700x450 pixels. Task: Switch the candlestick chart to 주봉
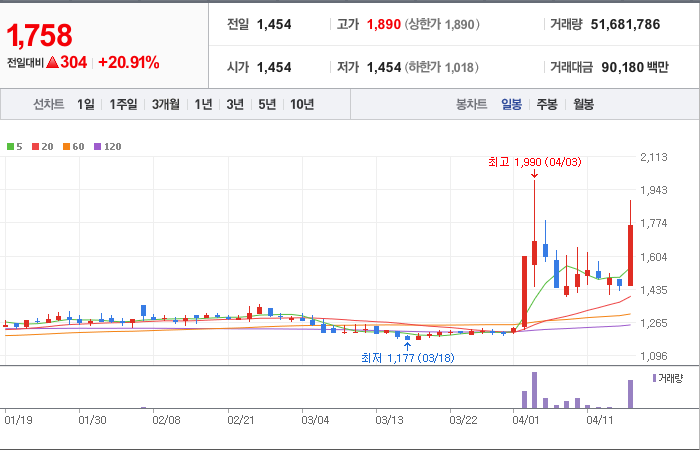[x=547, y=104]
